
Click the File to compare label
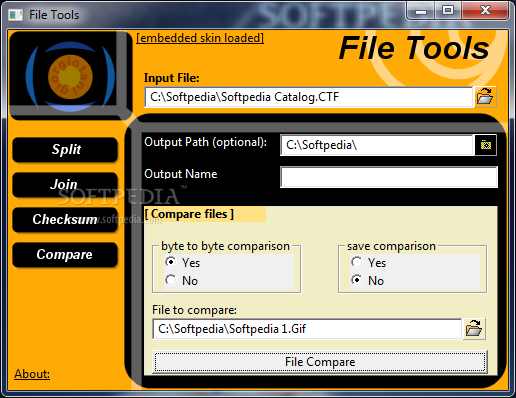[194, 310]
